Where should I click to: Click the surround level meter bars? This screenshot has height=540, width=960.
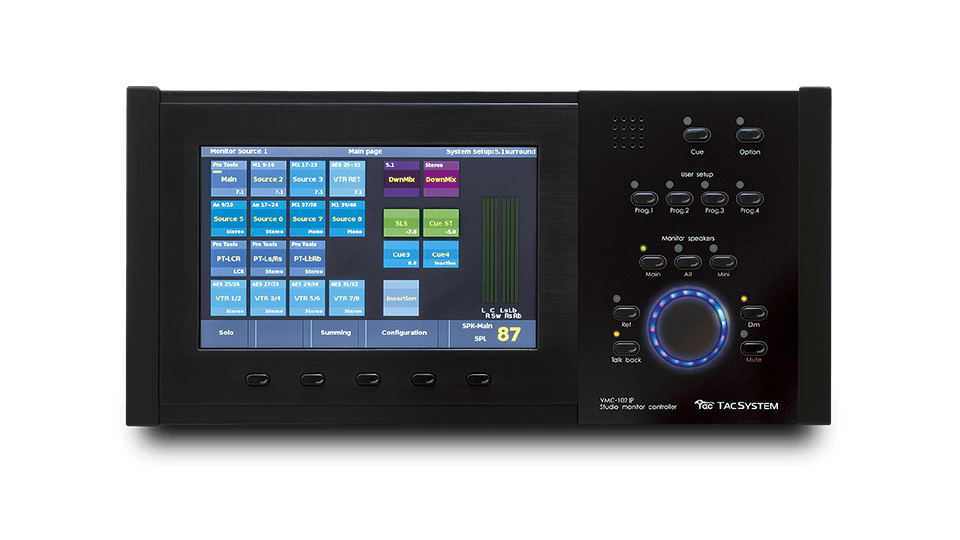[500, 250]
